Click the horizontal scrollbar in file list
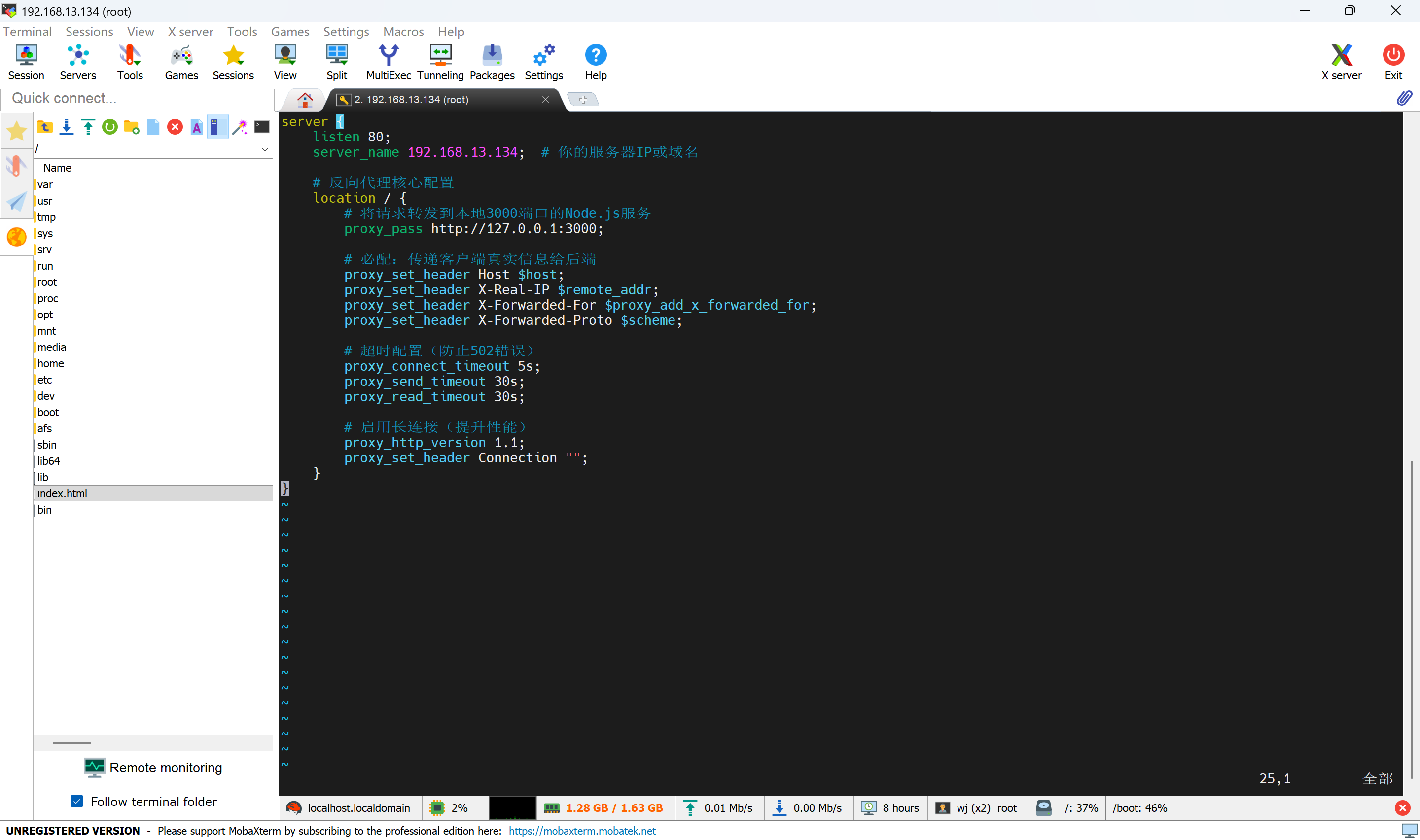The image size is (1420, 840). click(72, 743)
